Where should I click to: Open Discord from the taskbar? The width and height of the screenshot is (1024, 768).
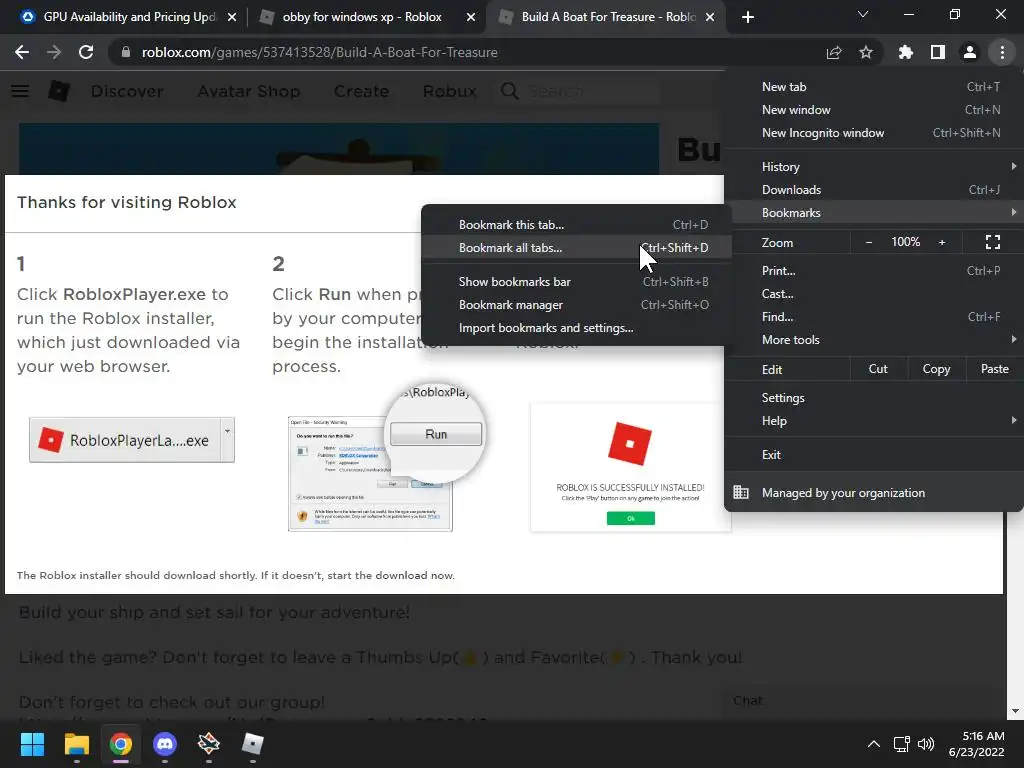[x=165, y=744]
